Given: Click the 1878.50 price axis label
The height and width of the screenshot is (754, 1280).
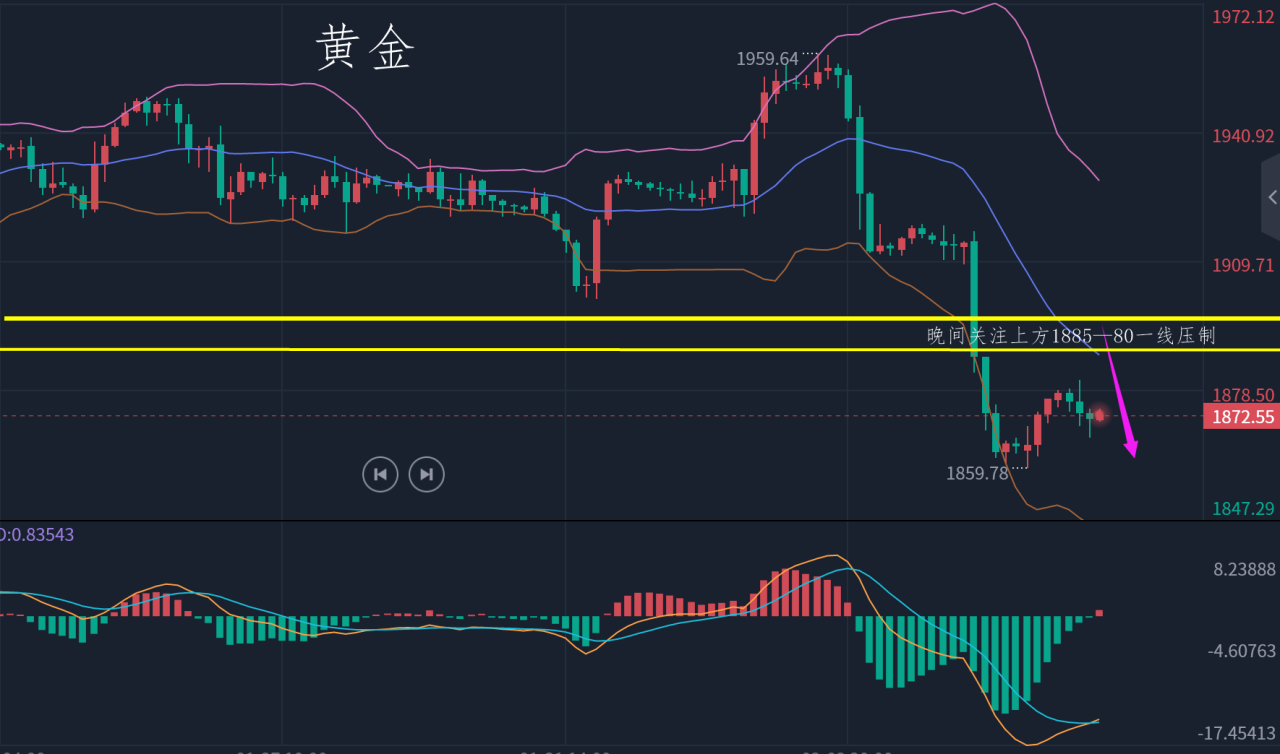Looking at the screenshot, I should (x=1243, y=395).
